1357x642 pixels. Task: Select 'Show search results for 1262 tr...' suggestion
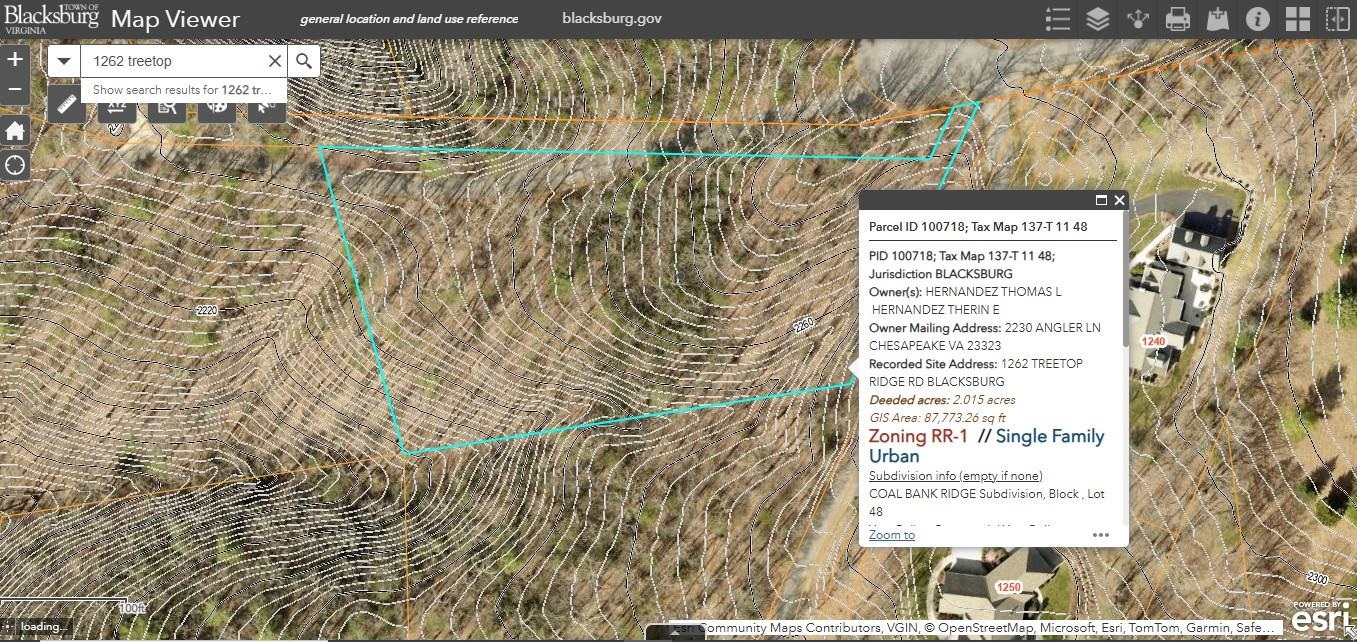coord(183,90)
